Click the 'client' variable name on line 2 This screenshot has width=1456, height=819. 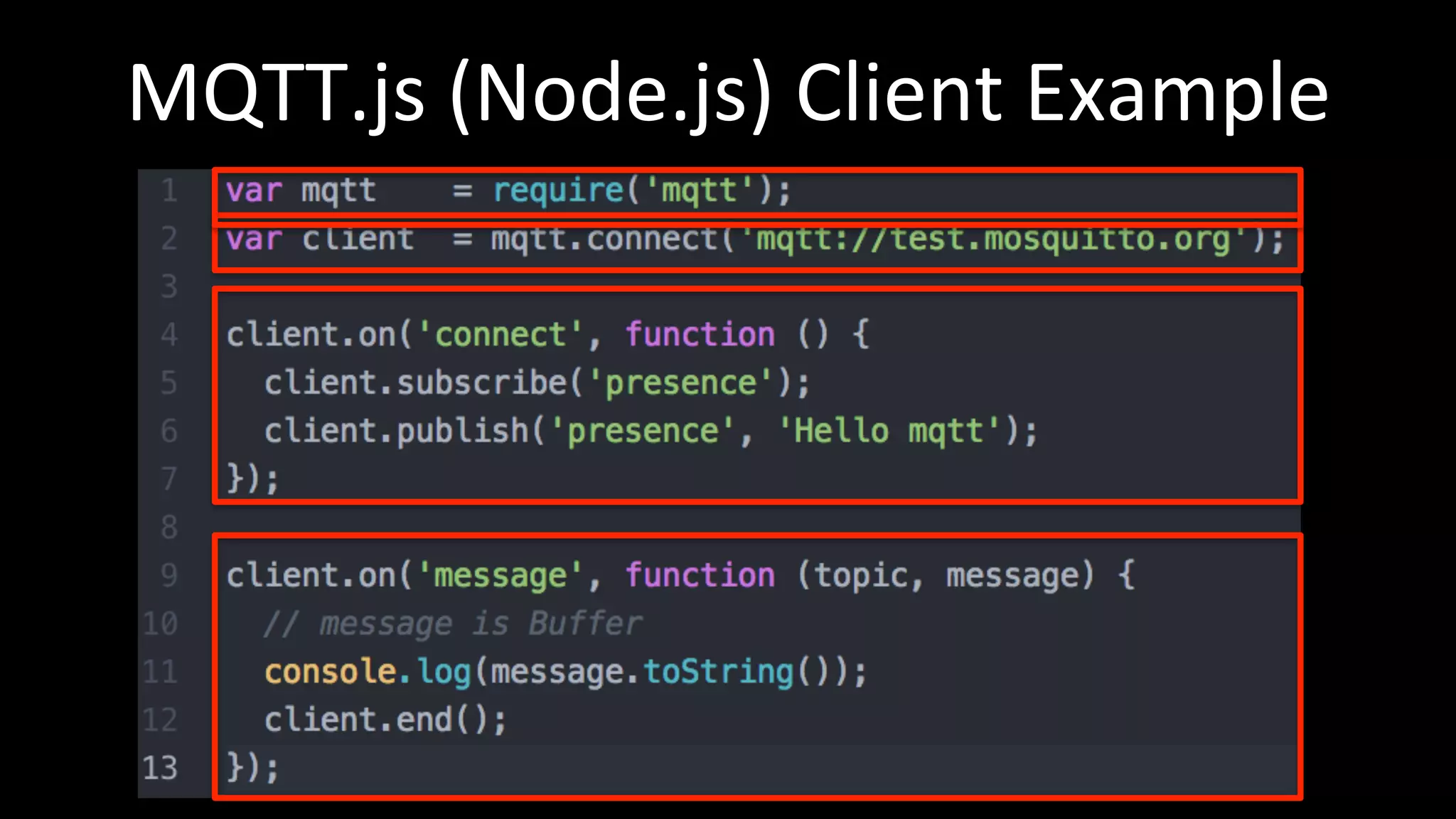(358, 240)
